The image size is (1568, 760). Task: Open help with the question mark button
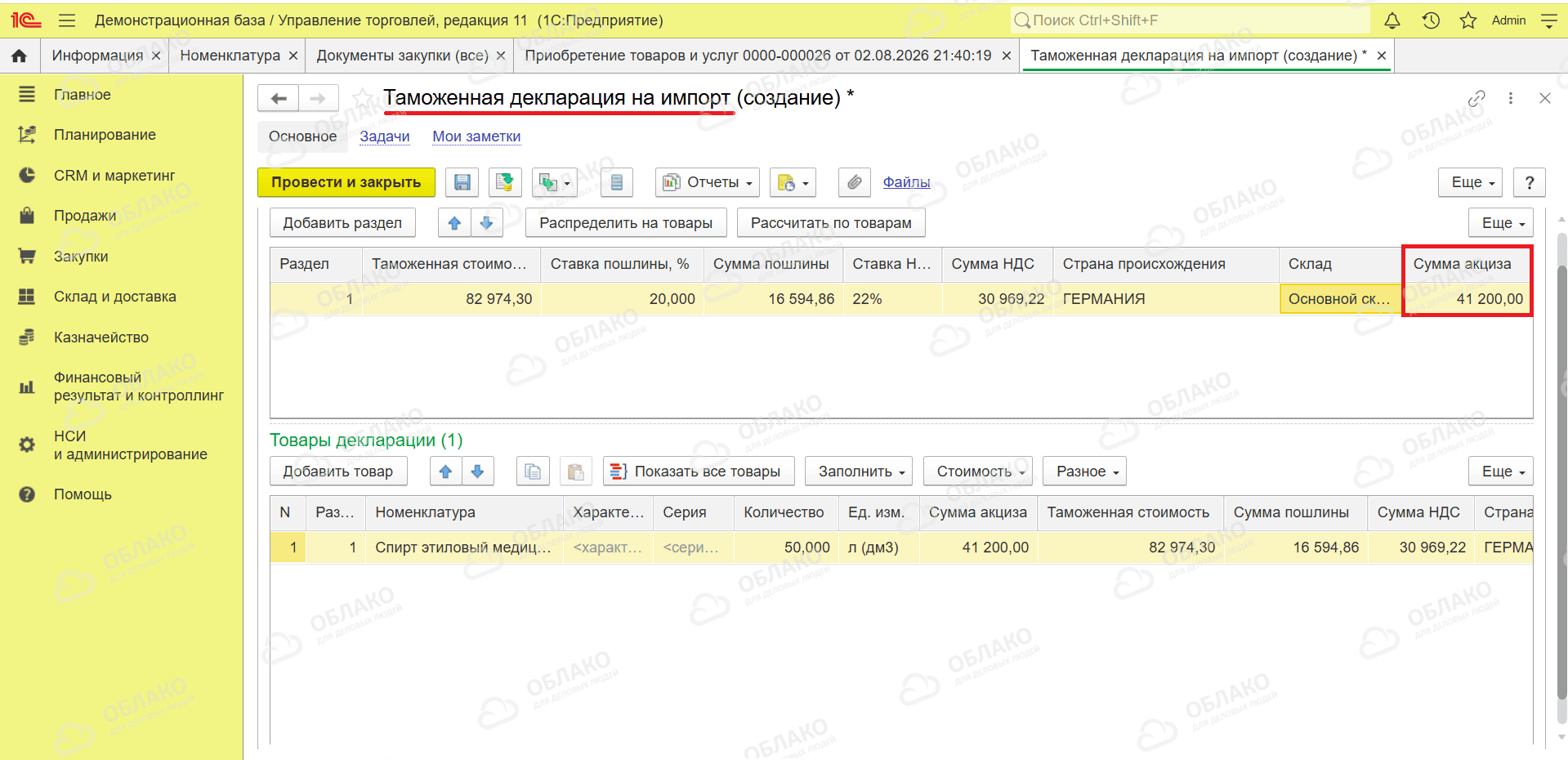point(1530,182)
